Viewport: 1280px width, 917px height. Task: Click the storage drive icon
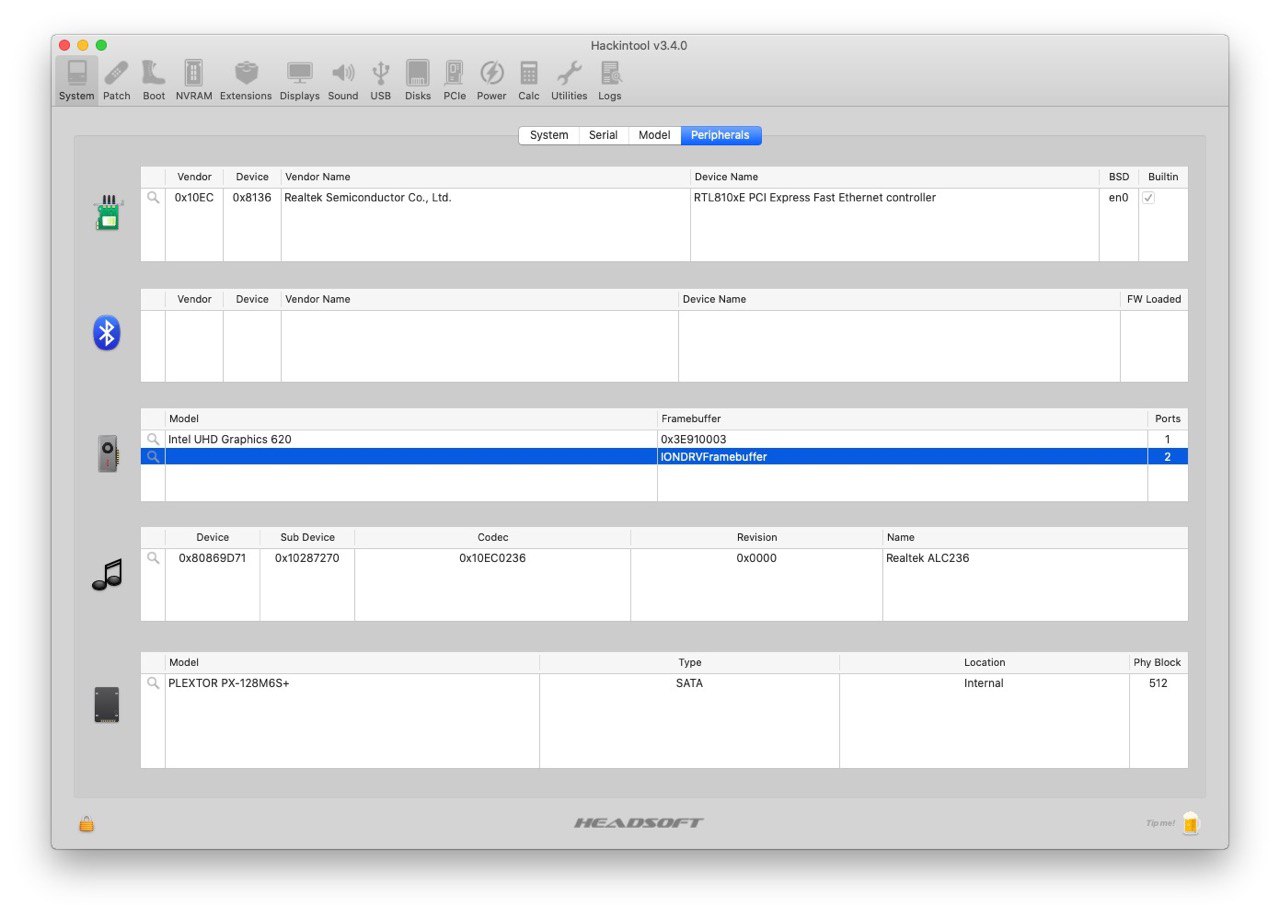tap(107, 705)
